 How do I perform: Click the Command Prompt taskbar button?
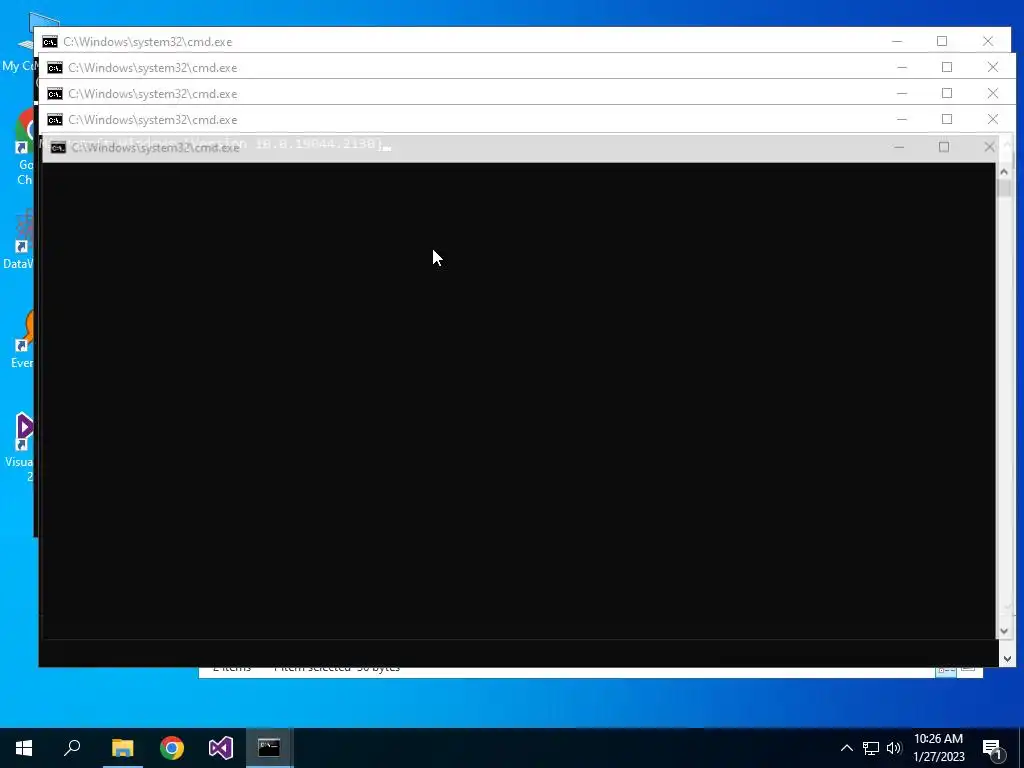(x=269, y=748)
